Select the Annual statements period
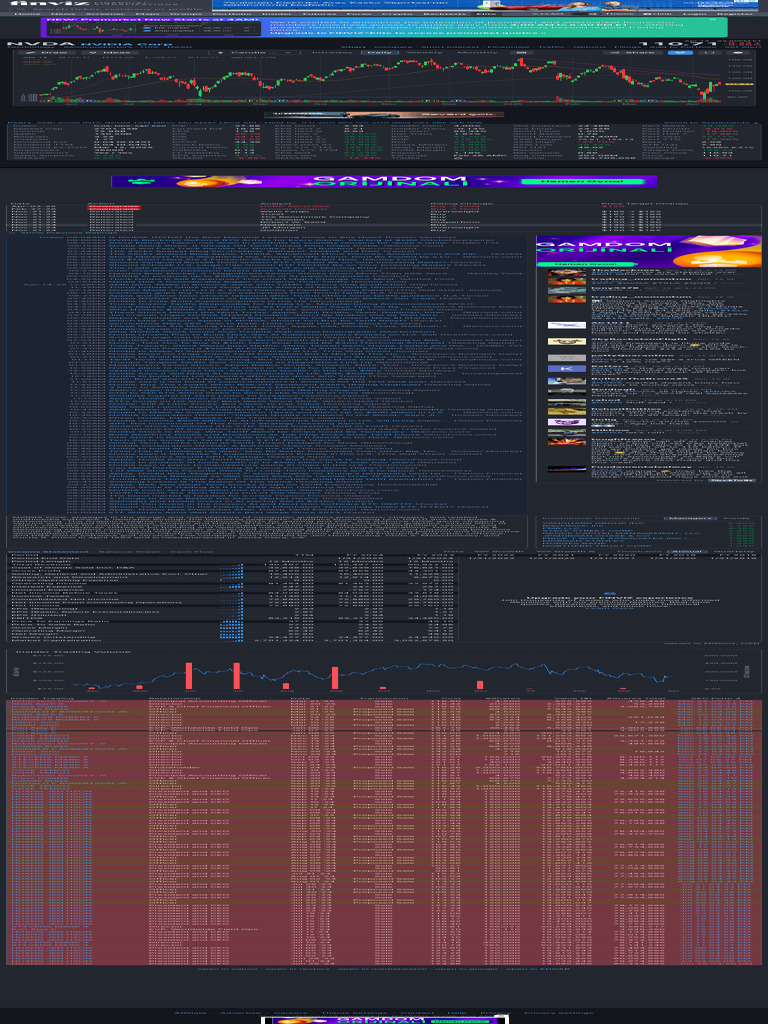 click(689, 552)
